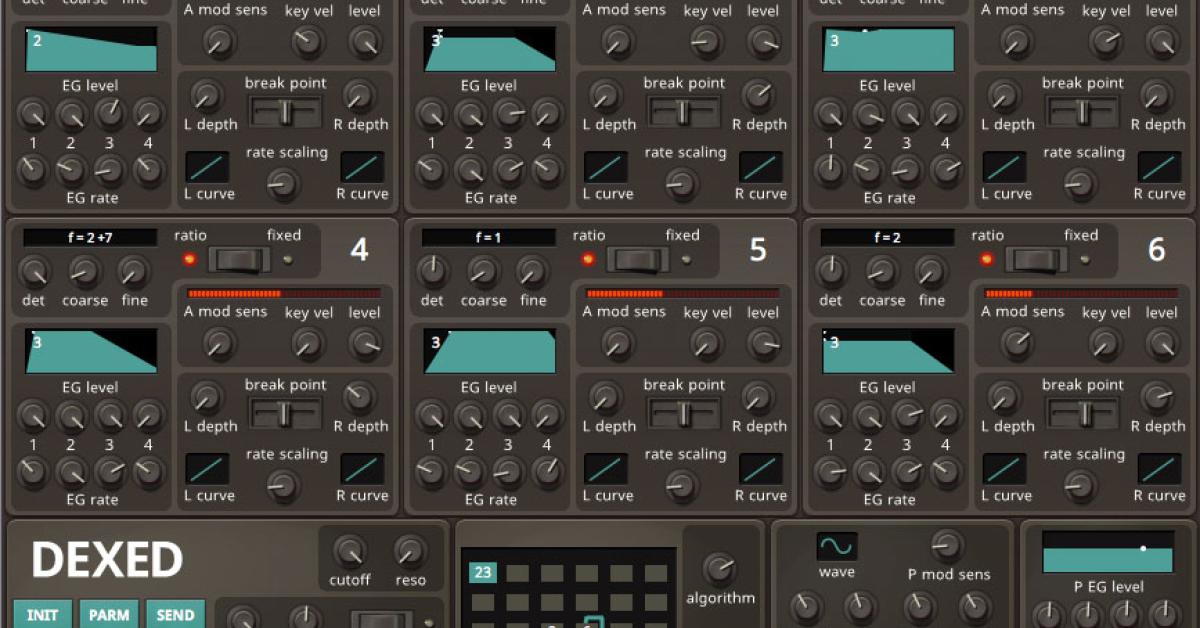Click operator 6 'f = 2' frequency display
Image resolution: width=1200 pixels, height=628 pixels.
point(888,238)
